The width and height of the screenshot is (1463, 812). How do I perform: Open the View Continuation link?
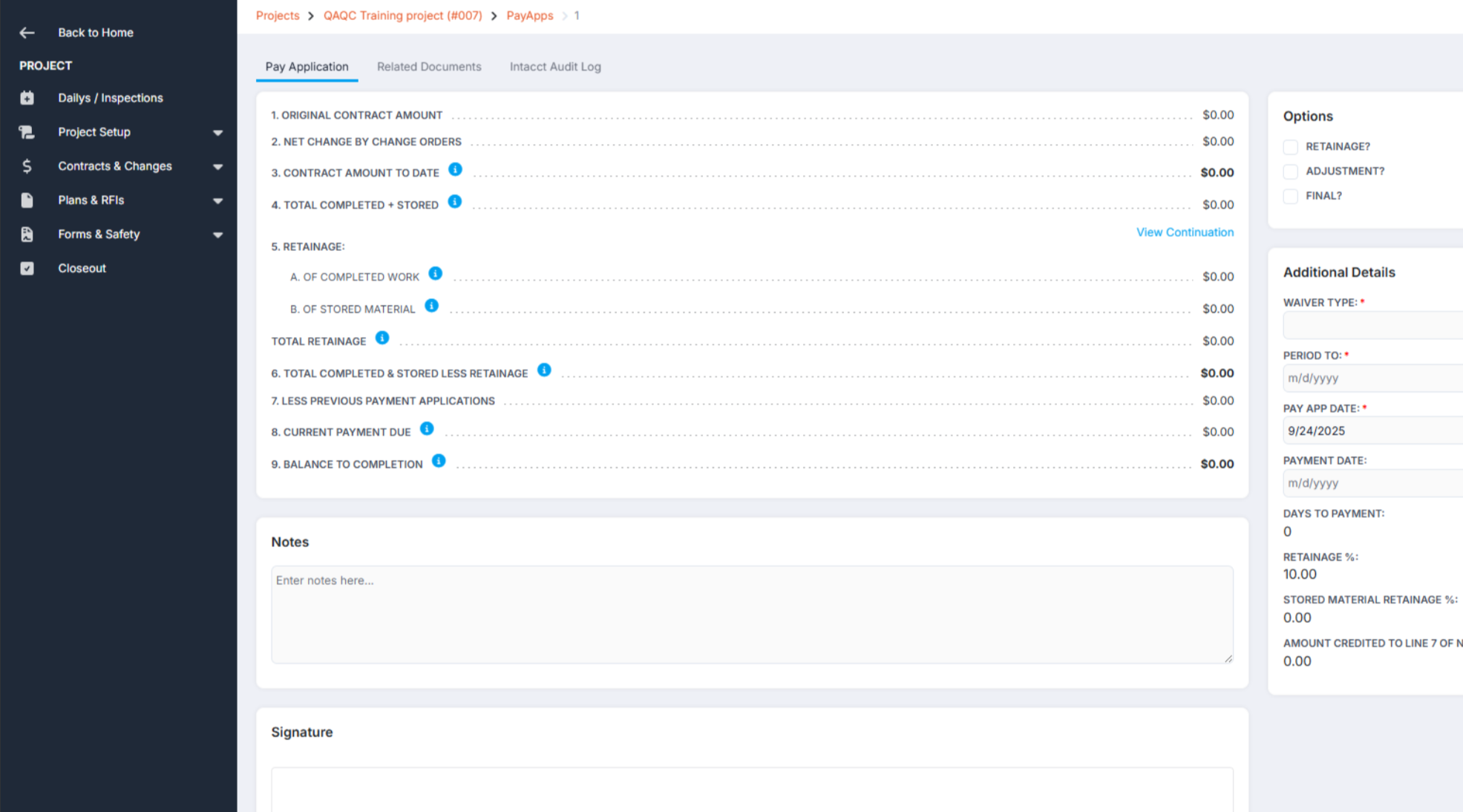coord(1184,232)
